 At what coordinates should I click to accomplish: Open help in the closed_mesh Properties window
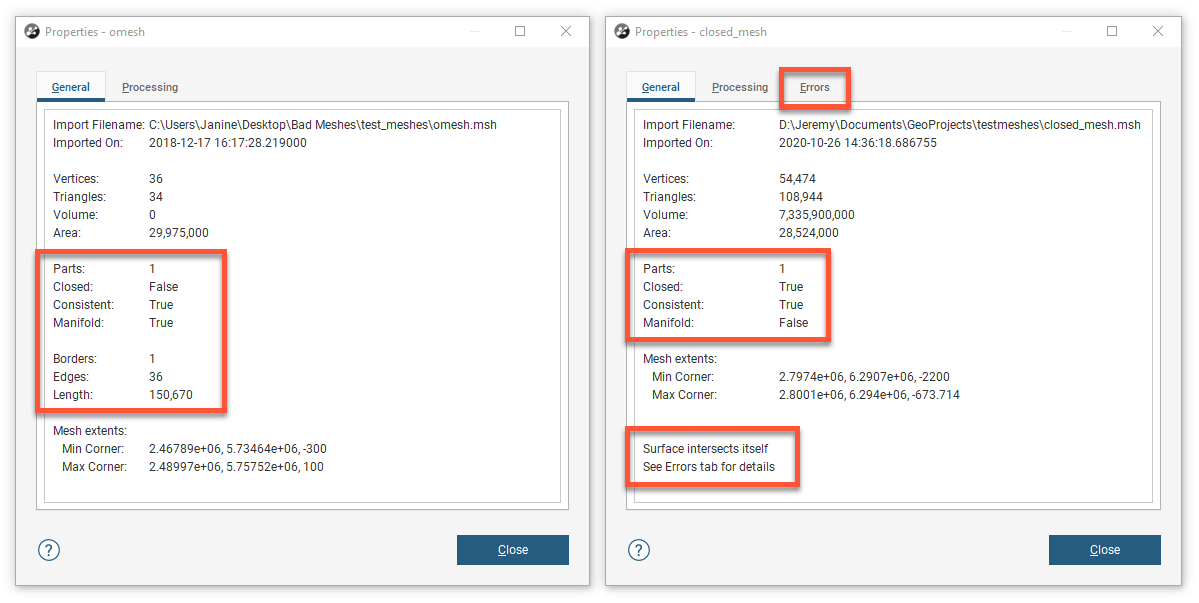coord(639,549)
